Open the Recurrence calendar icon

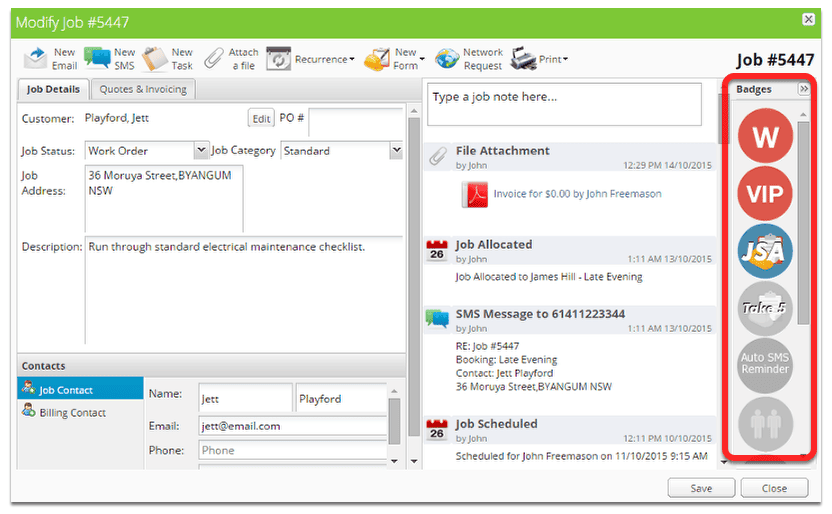click(x=279, y=59)
